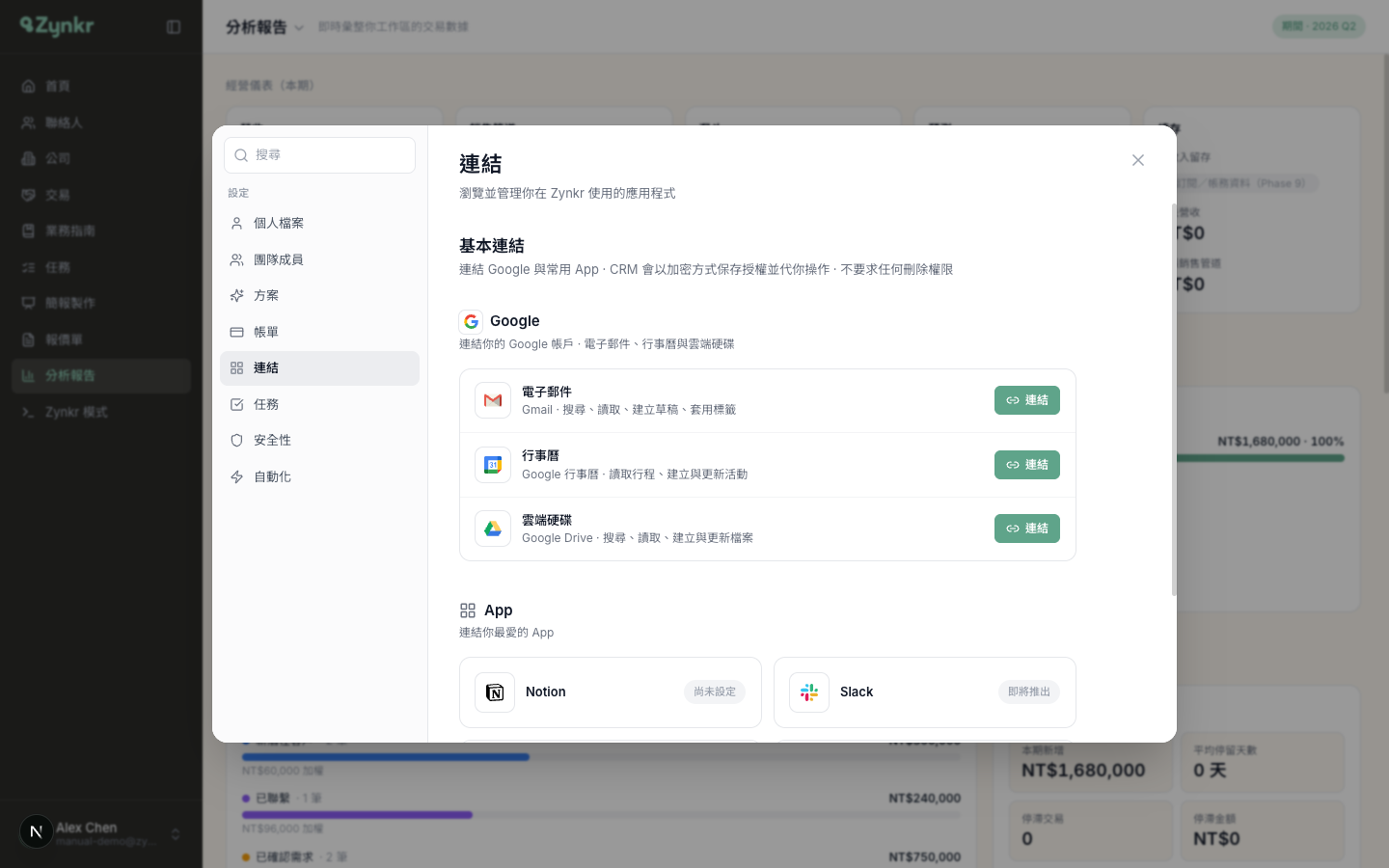The width and height of the screenshot is (1389, 868).
Task: Connect 行事曆 Google Calendar
Action: click(x=1026, y=465)
